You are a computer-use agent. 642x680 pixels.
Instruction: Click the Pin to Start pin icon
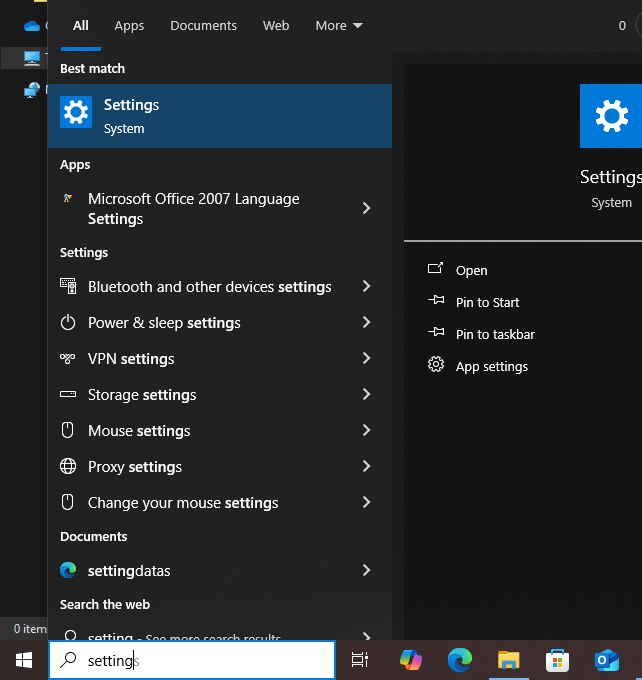pyautogui.click(x=436, y=300)
